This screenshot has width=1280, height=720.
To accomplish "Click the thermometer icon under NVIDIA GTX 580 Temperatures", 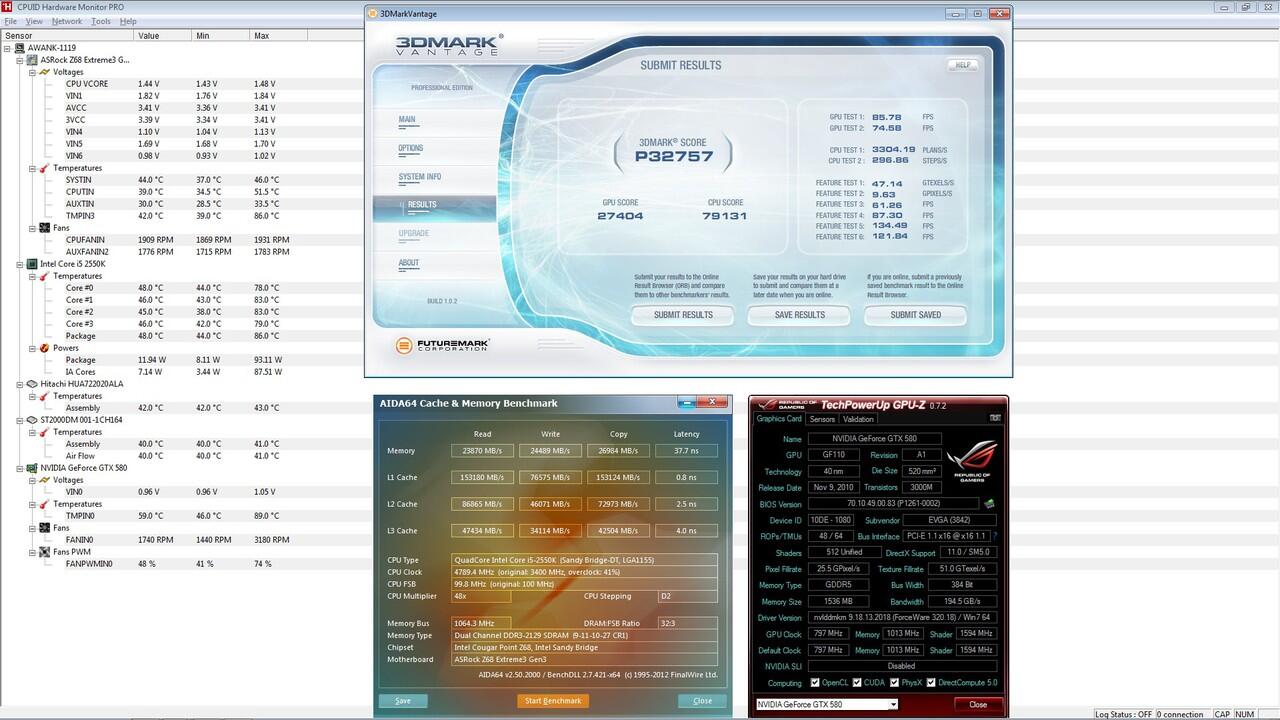I will (44, 504).
